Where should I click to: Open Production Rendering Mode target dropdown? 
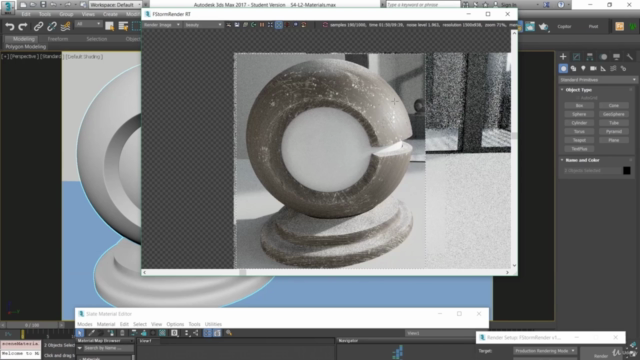point(544,351)
